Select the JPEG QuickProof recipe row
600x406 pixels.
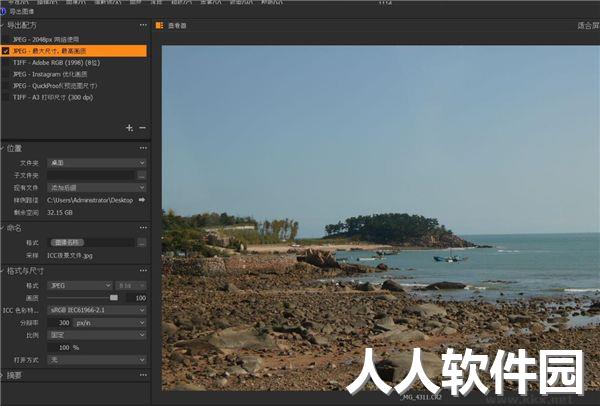[74, 86]
